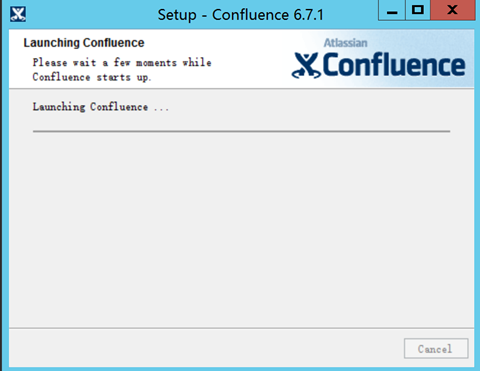Click the 'Please wait a few moments while' text
This screenshot has width=480, height=371.
point(122,62)
